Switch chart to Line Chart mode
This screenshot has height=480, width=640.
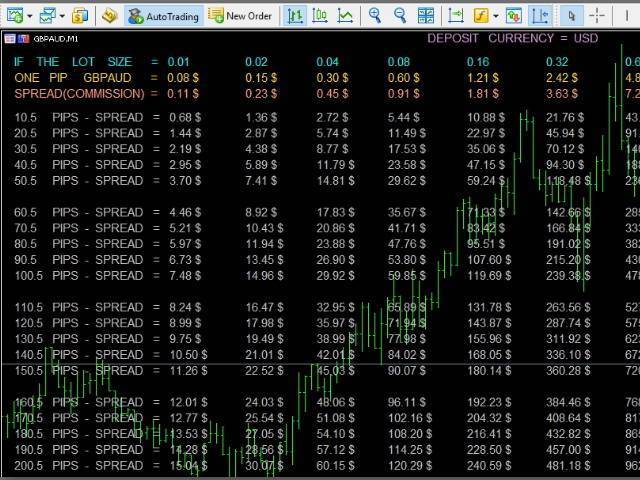pos(345,15)
